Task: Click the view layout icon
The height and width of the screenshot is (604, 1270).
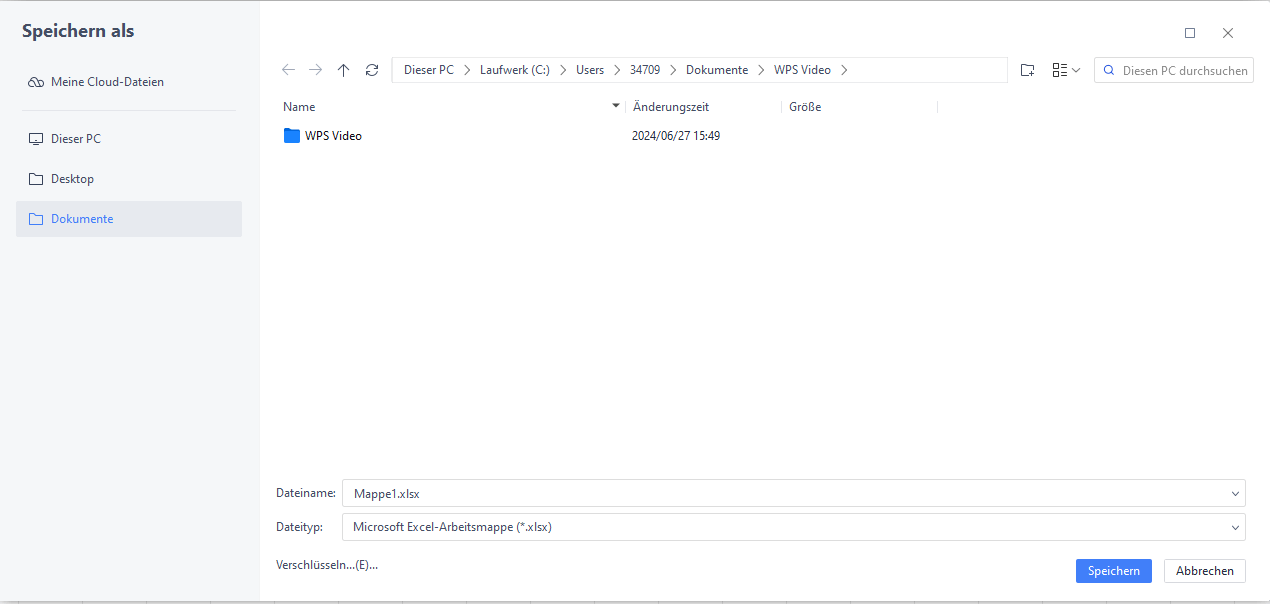Action: pyautogui.click(x=1060, y=69)
